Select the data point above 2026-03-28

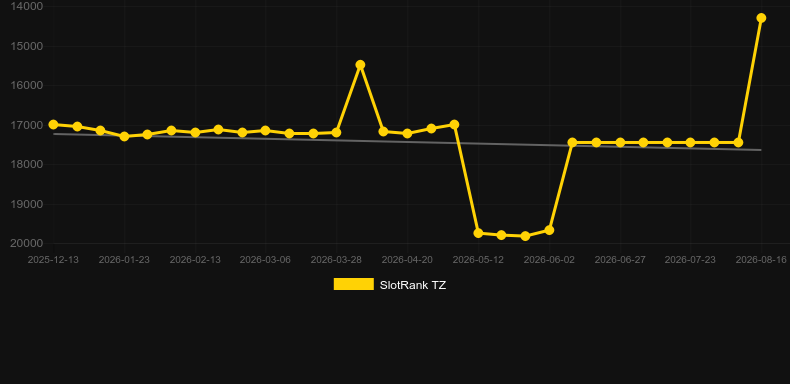(x=336, y=133)
